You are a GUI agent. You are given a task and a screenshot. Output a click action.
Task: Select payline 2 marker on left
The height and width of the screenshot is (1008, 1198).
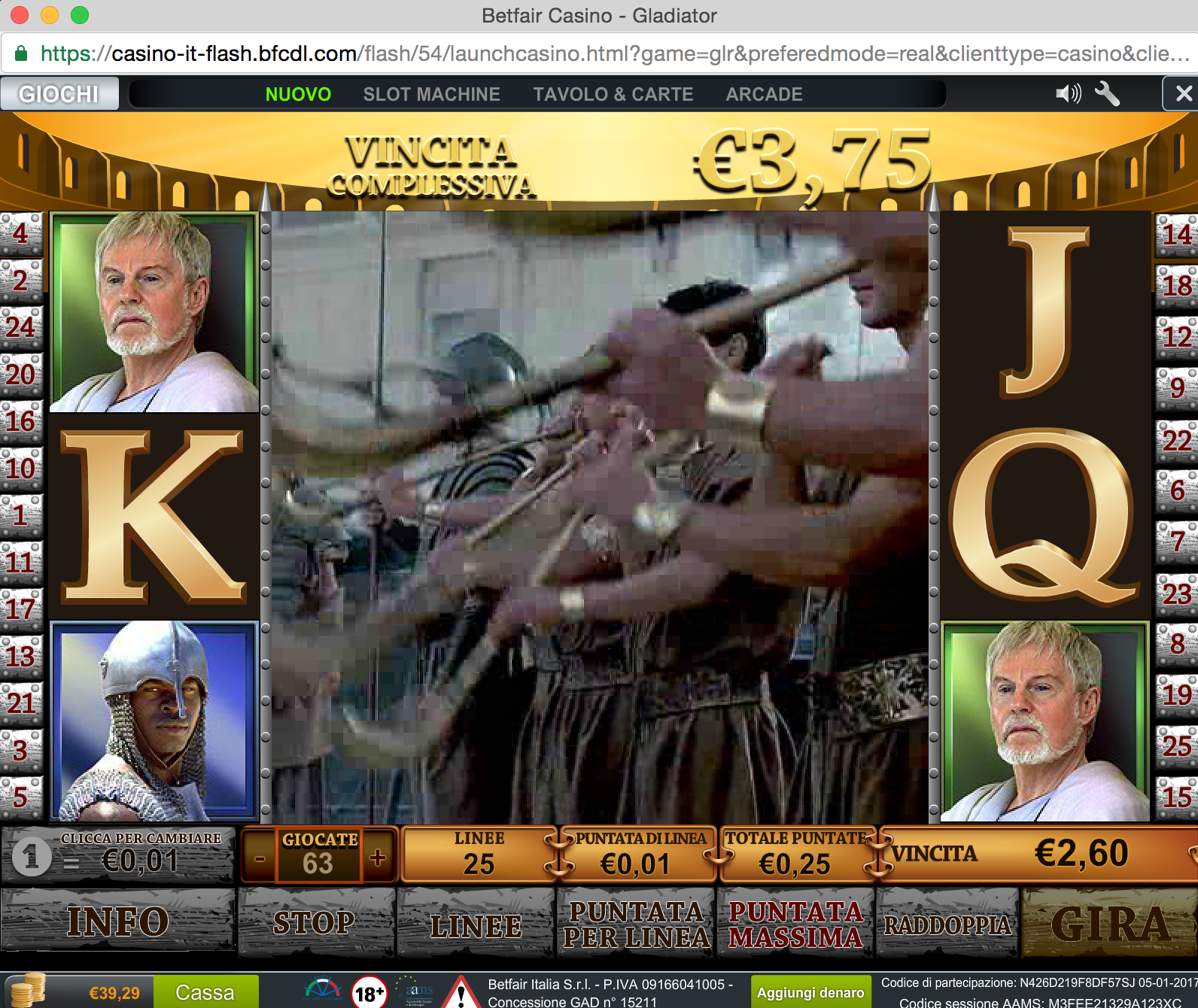click(x=21, y=281)
